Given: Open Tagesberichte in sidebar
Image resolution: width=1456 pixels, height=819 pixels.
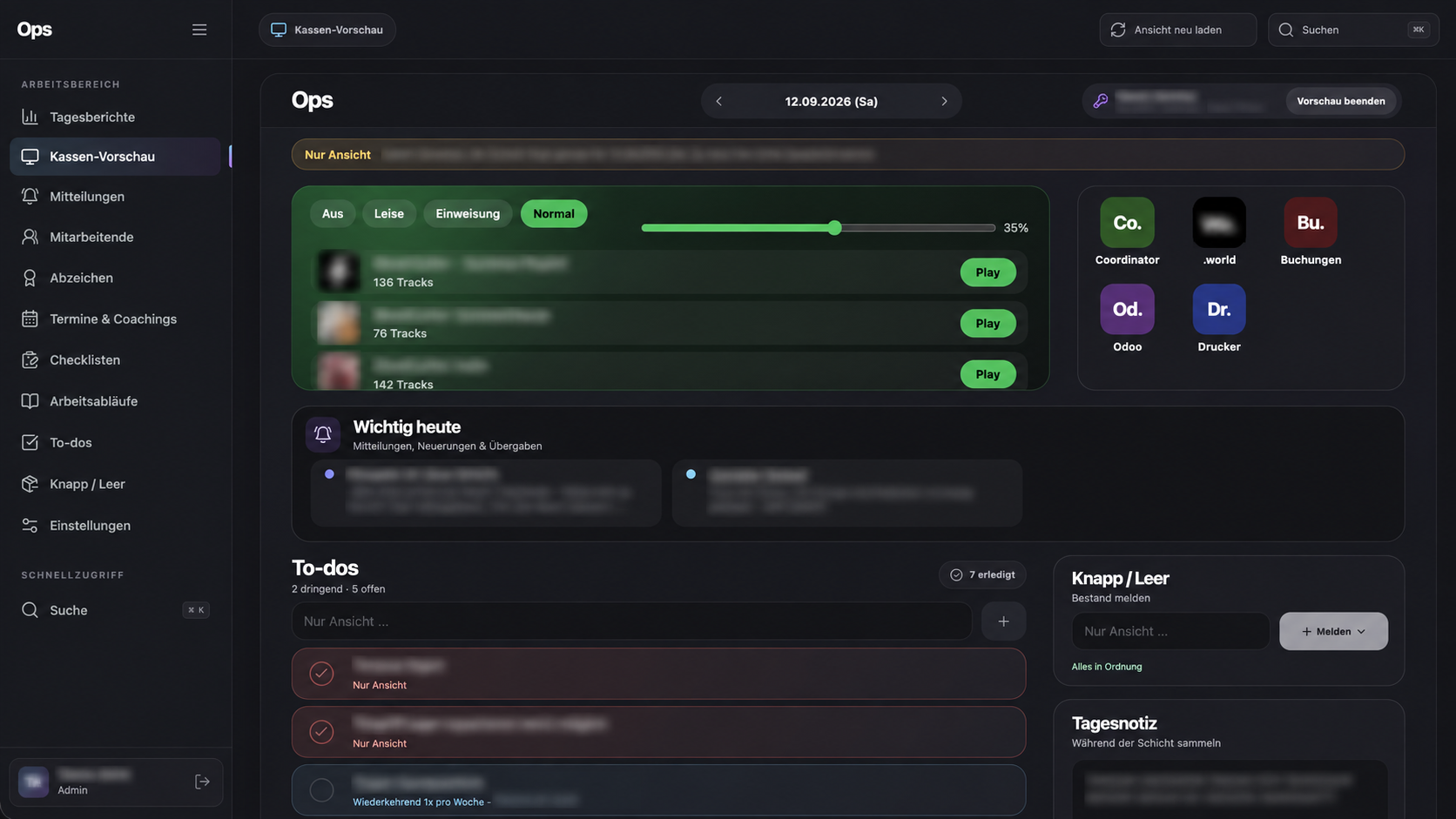Looking at the screenshot, I should click(x=116, y=117).
